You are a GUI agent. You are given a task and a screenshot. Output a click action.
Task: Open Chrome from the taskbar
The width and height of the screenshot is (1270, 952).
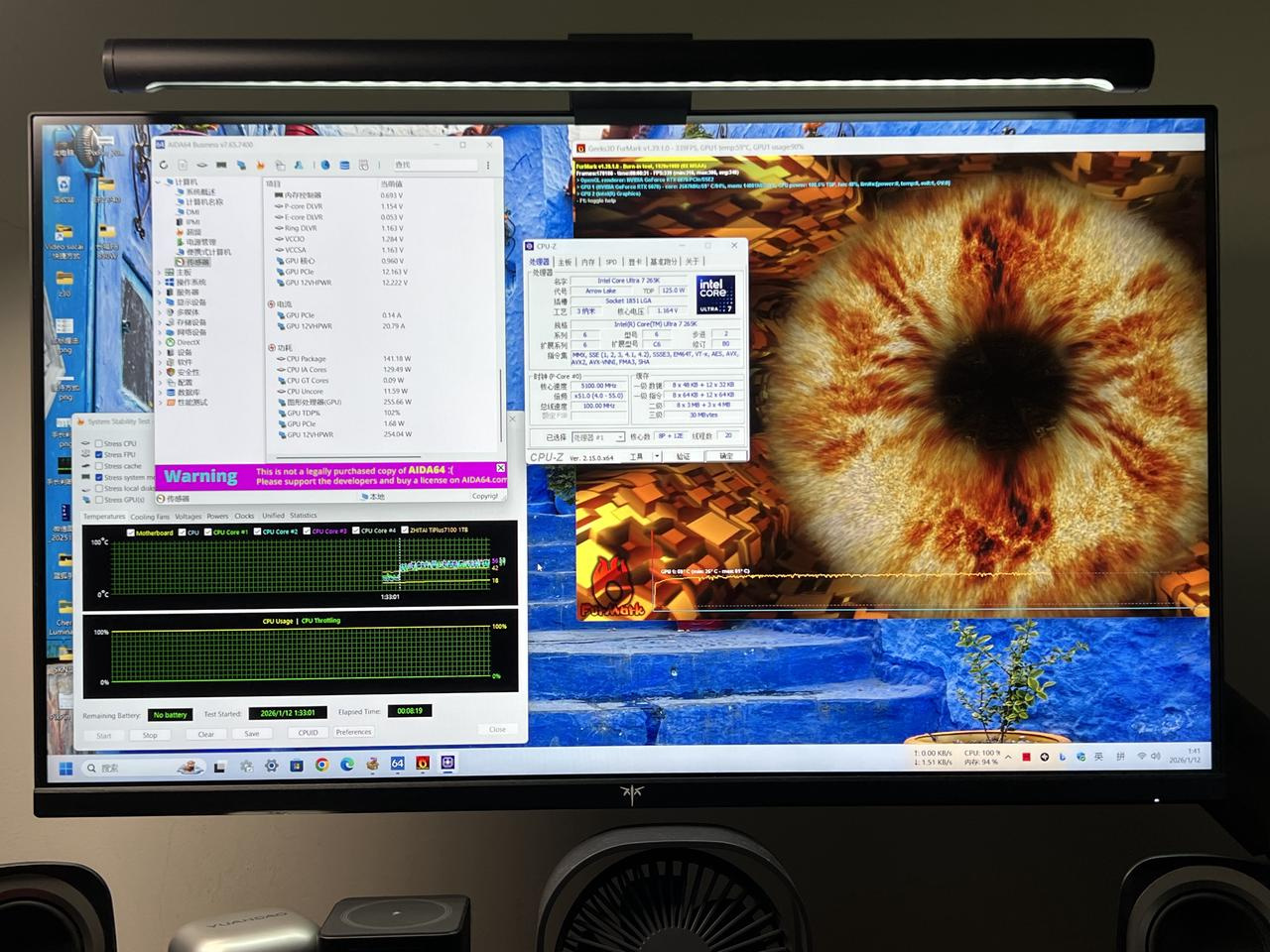pos(321,765)
